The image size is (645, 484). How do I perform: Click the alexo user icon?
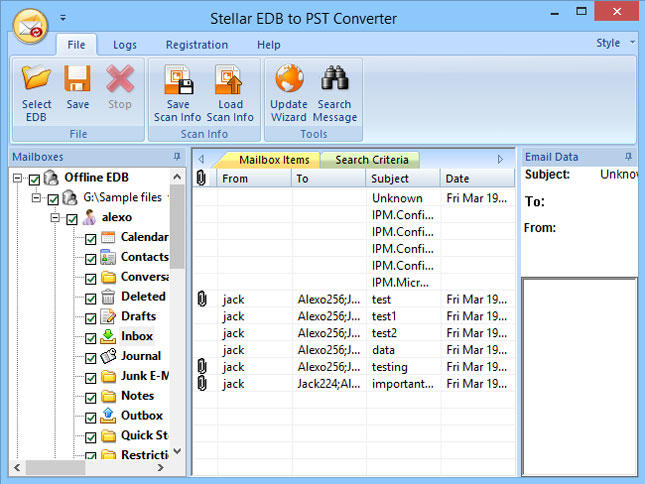coord(89,217)
